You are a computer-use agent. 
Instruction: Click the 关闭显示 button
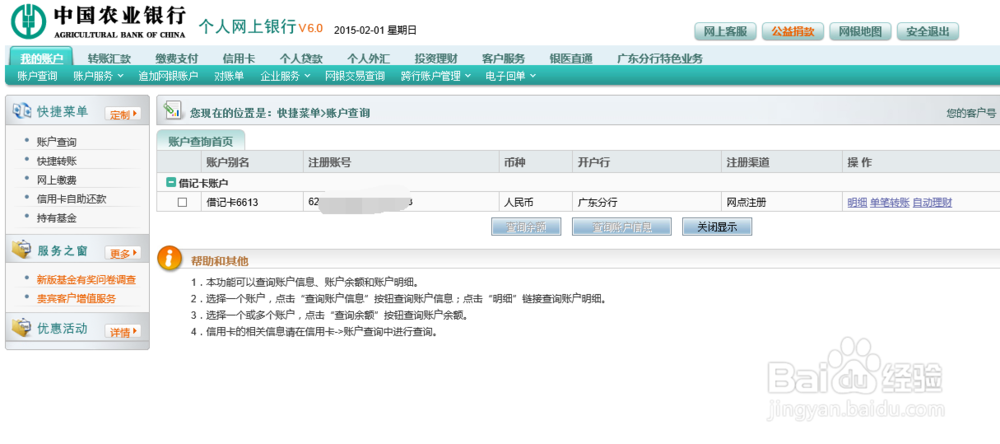click(x=717, y=226)
